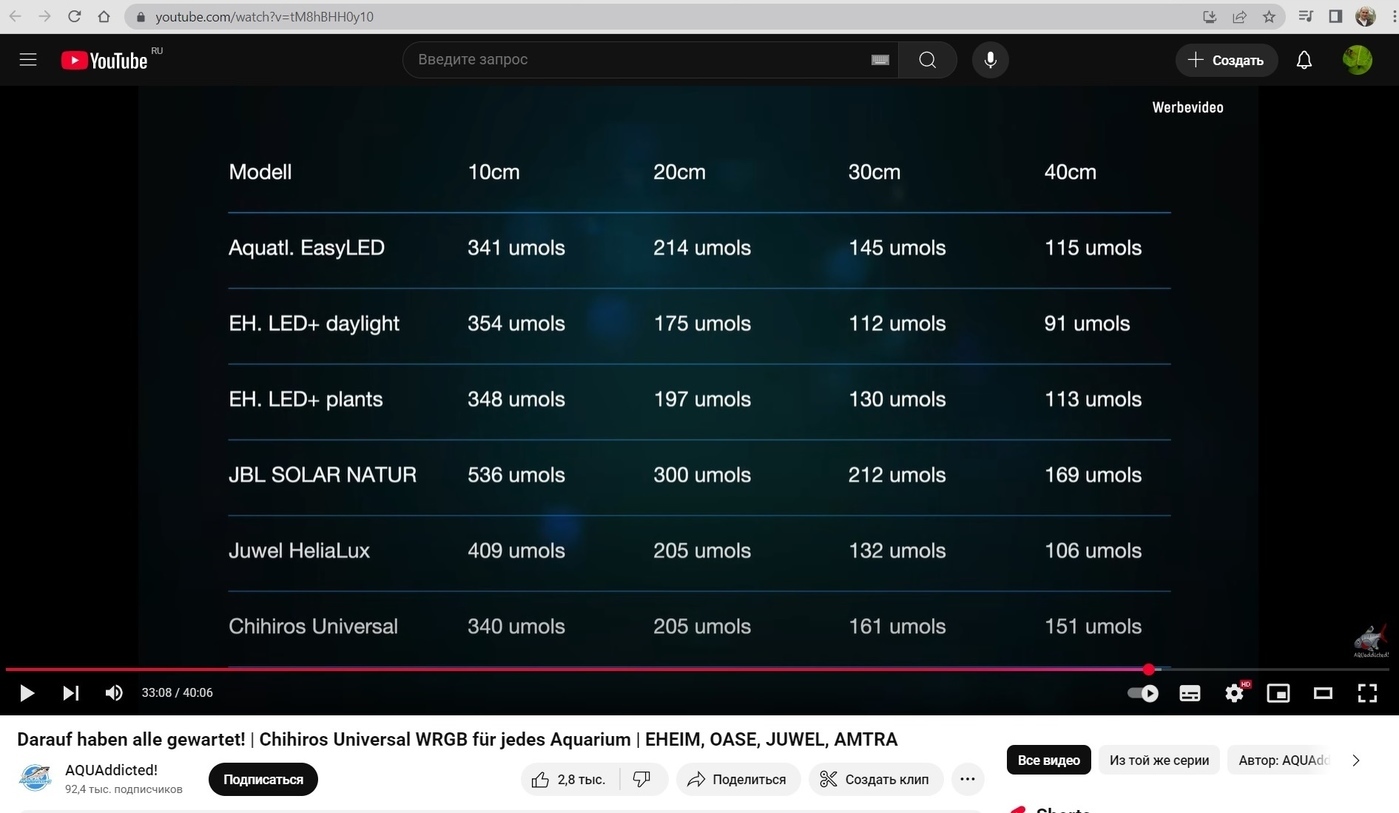Open the AQUAddicted! channel avatar
1399x813 pixels.
point(35,779)
